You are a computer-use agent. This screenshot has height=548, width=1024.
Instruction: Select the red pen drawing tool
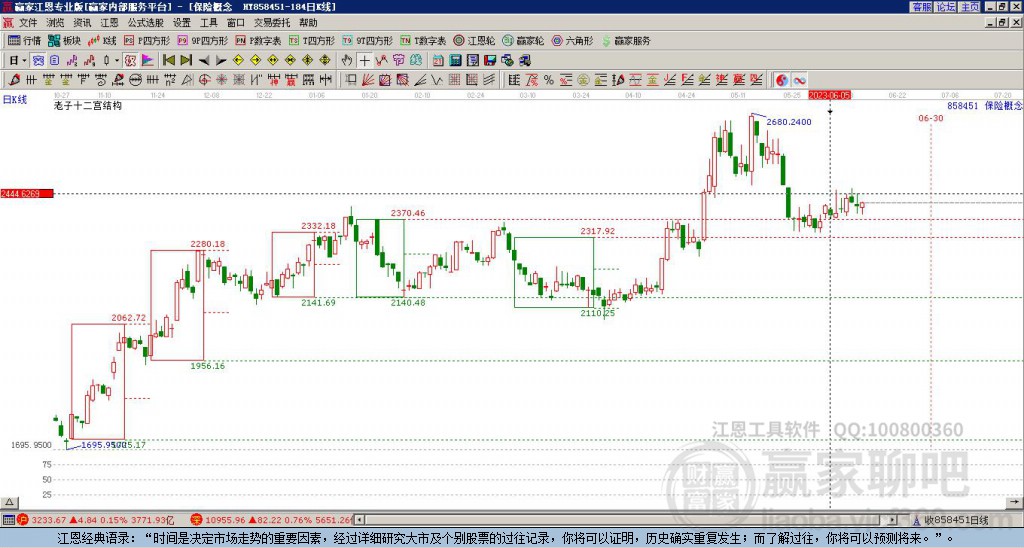(14, 80)
